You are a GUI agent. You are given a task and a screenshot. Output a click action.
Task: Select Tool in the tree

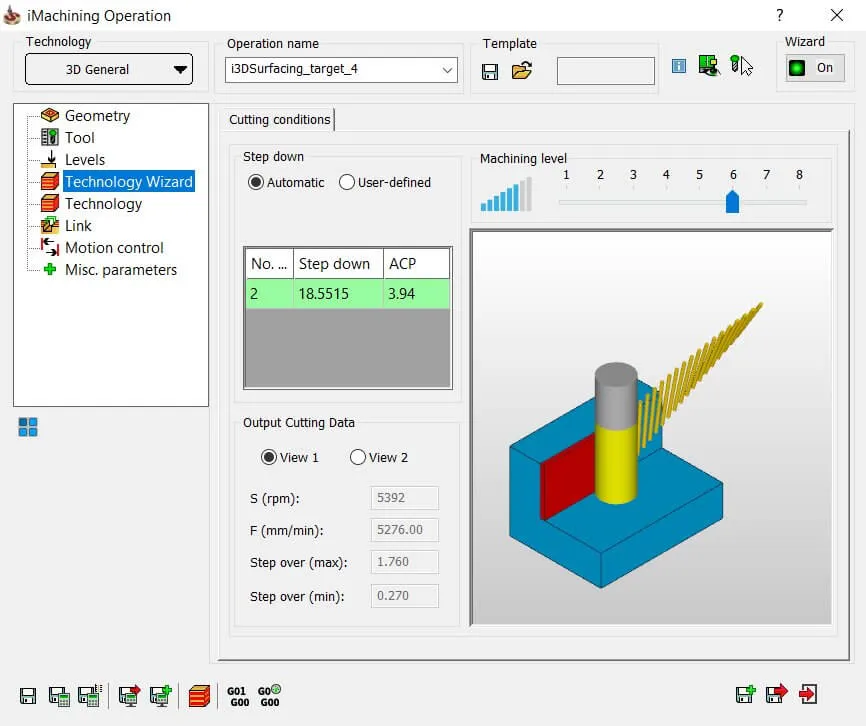80,137
